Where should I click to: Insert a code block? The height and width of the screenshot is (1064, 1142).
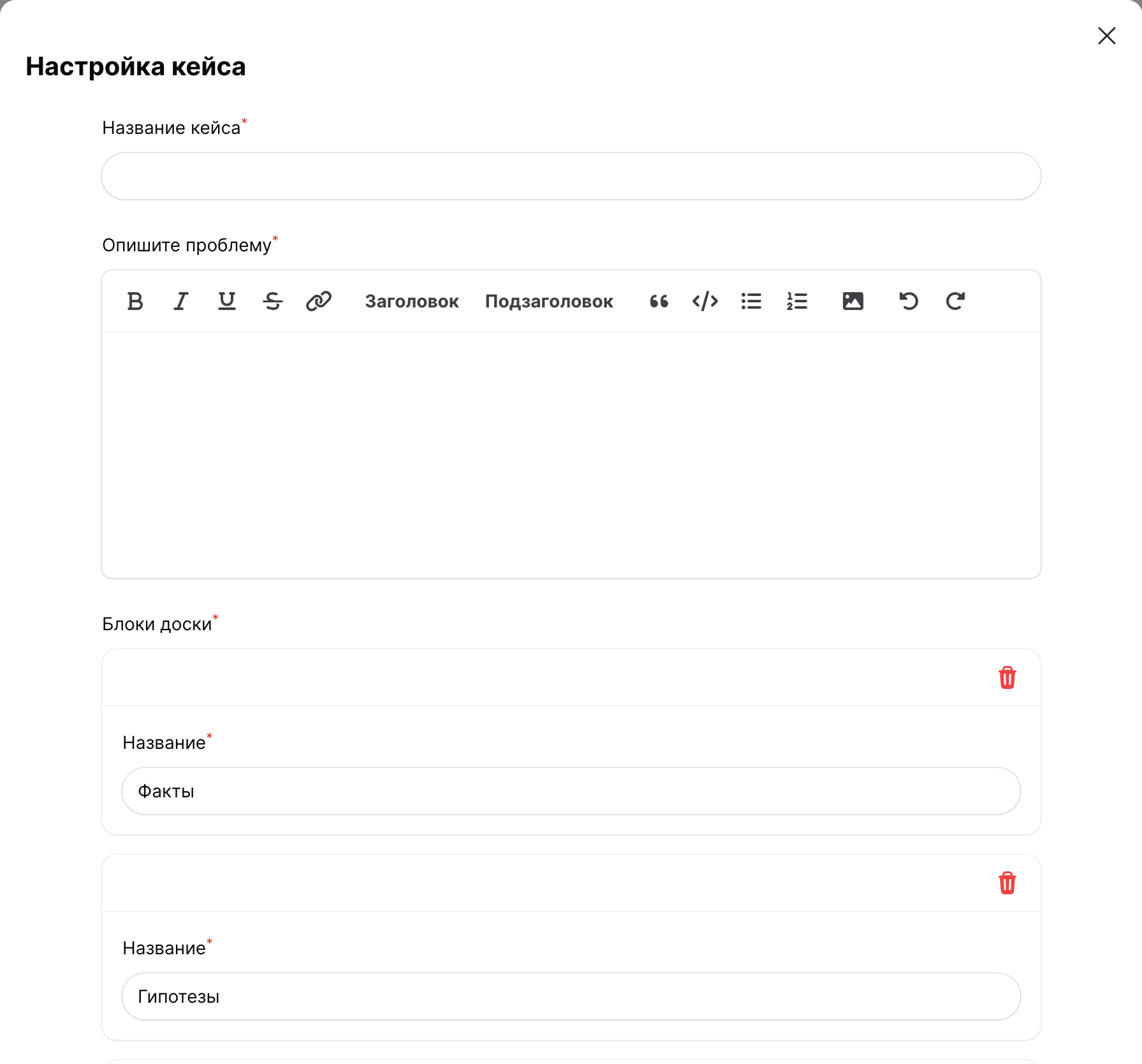point(705,301)
